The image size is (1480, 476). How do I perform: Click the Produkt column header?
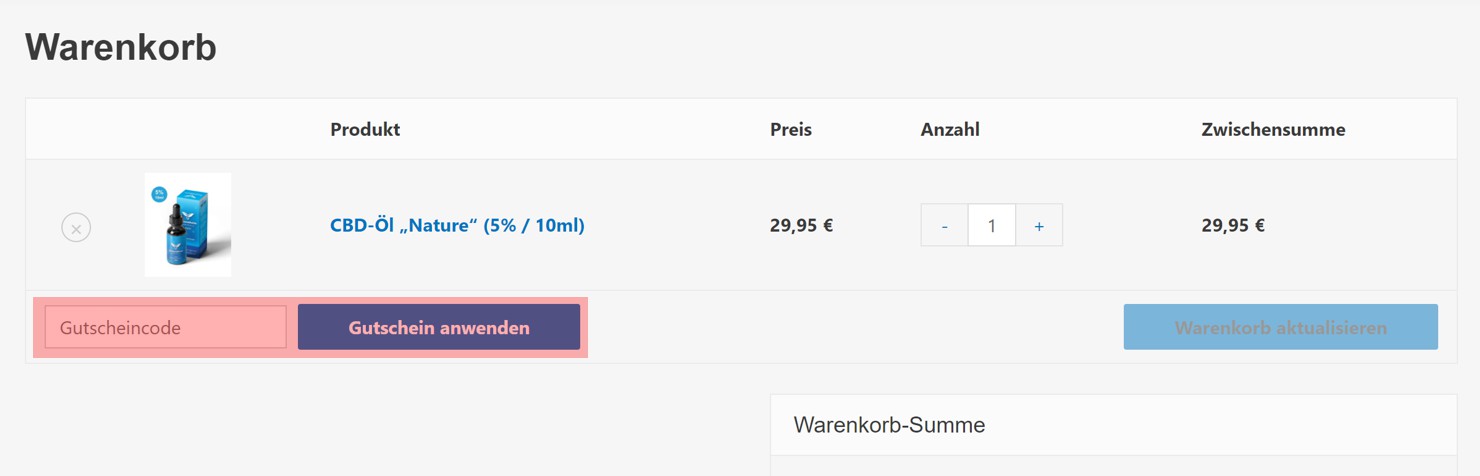click(x=365, y=129)
